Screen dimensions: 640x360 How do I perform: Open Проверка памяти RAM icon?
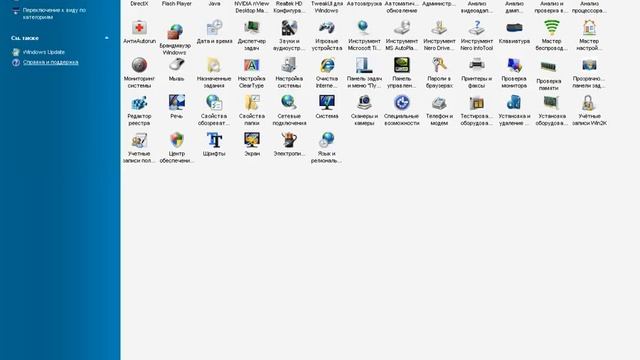(549, 67)
